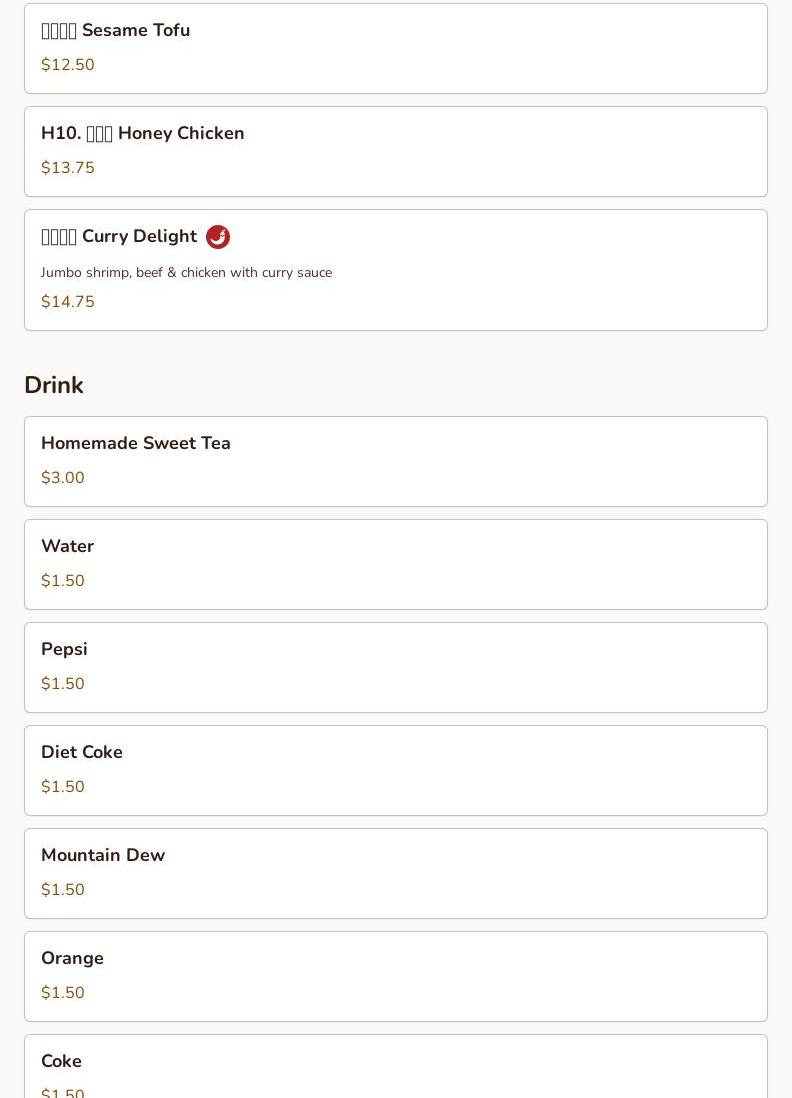Select the Coke drink card
792x1098 pixels.
pos(395,1070)
